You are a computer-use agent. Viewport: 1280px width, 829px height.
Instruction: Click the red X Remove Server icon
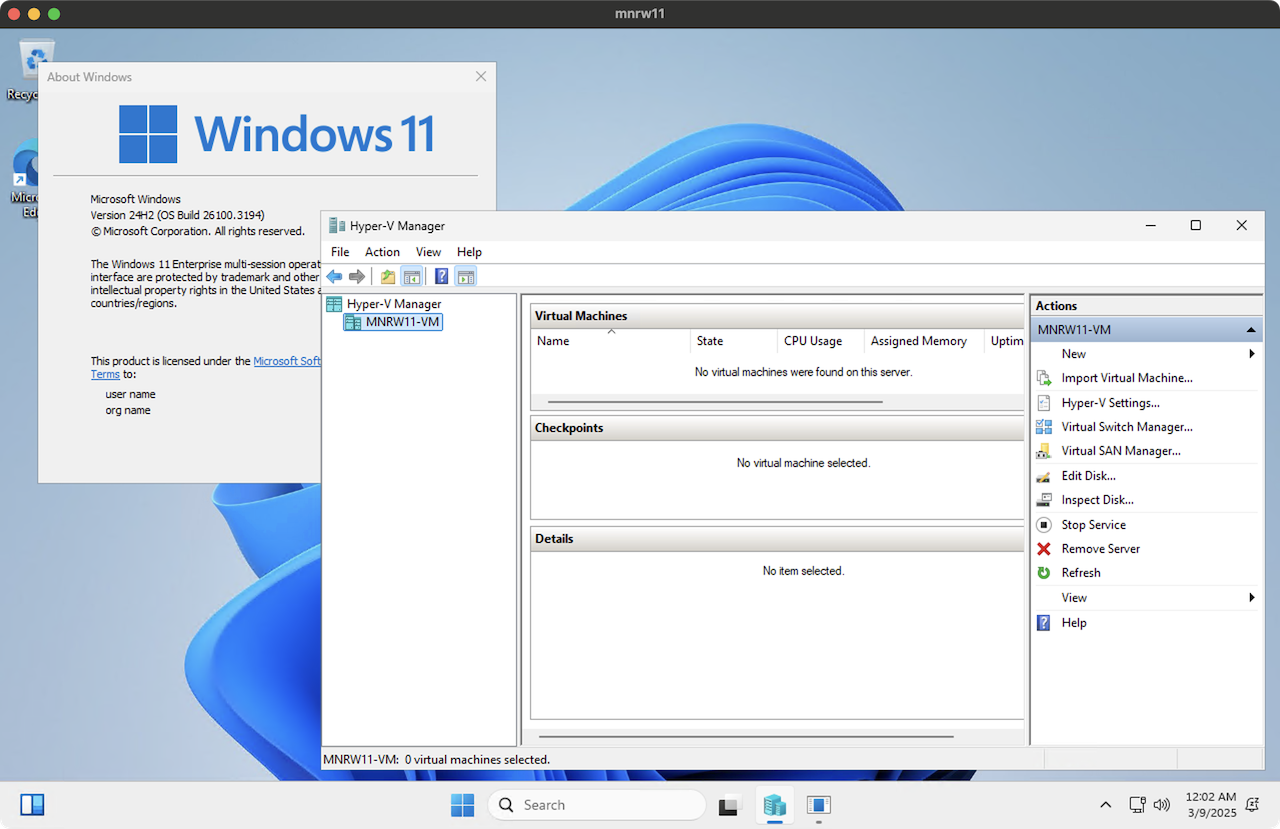coord(1044,549)
